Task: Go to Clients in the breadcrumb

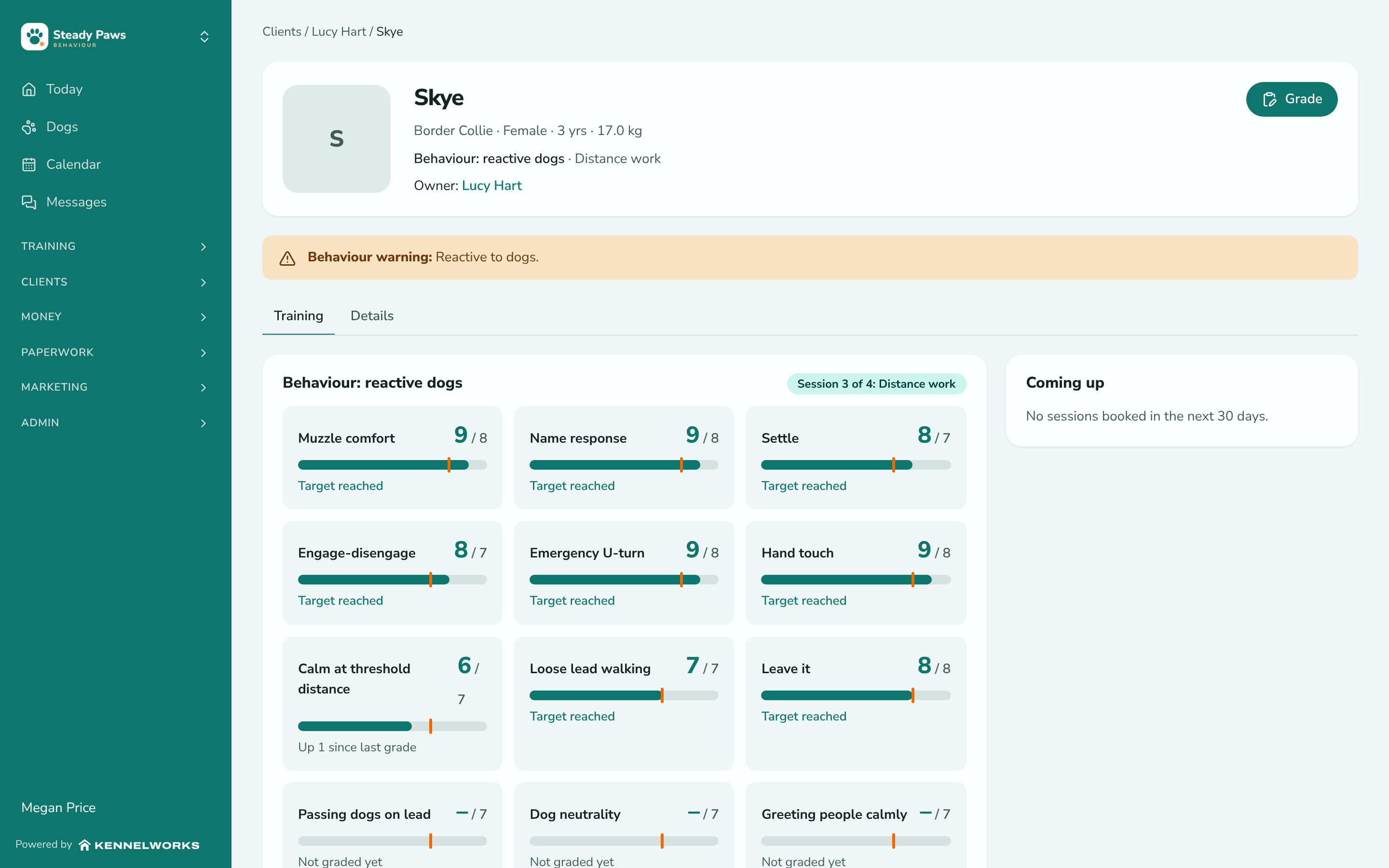Action: coord(282,31)
